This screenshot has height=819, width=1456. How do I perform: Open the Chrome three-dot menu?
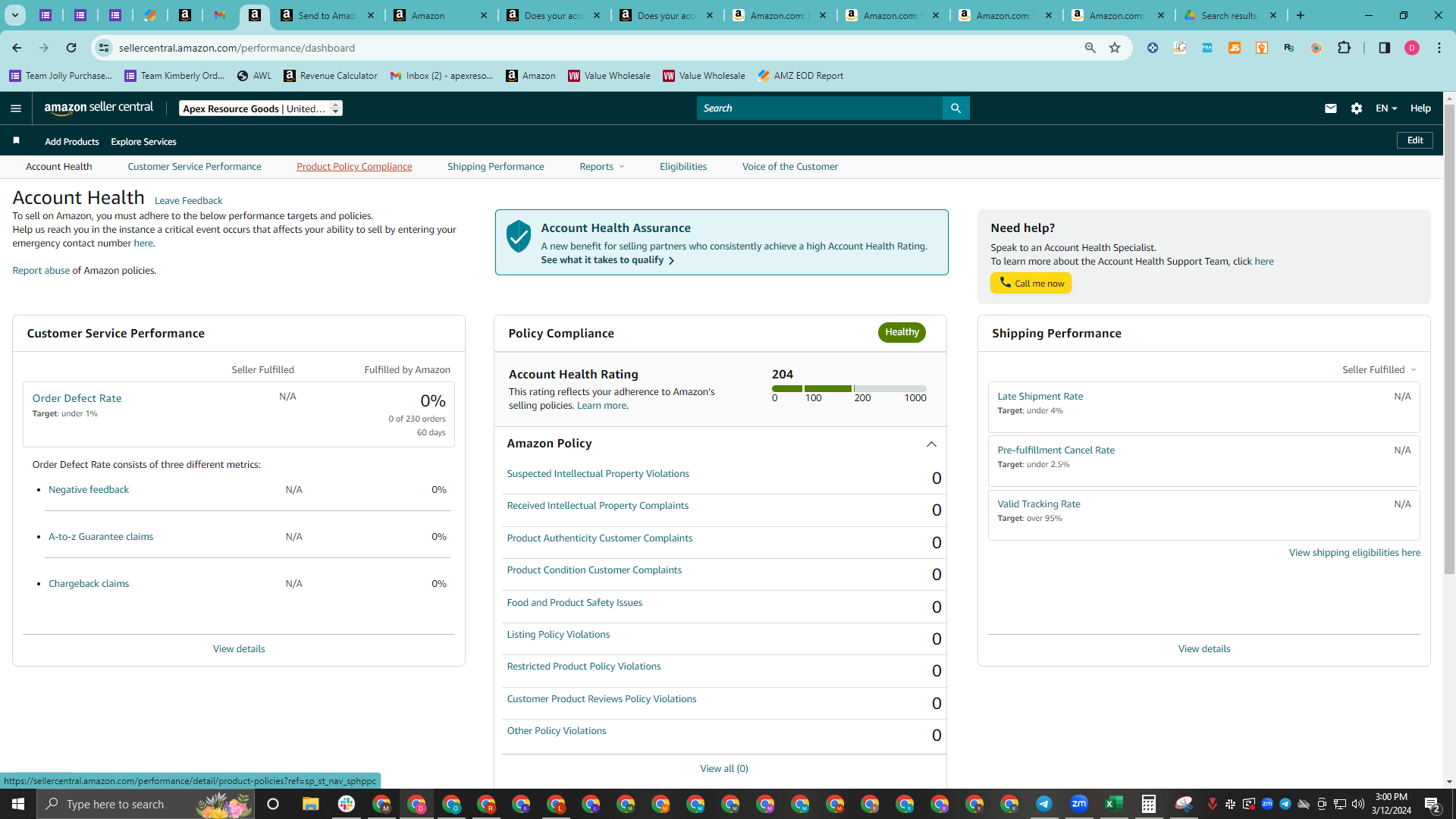pos(1439,48)
